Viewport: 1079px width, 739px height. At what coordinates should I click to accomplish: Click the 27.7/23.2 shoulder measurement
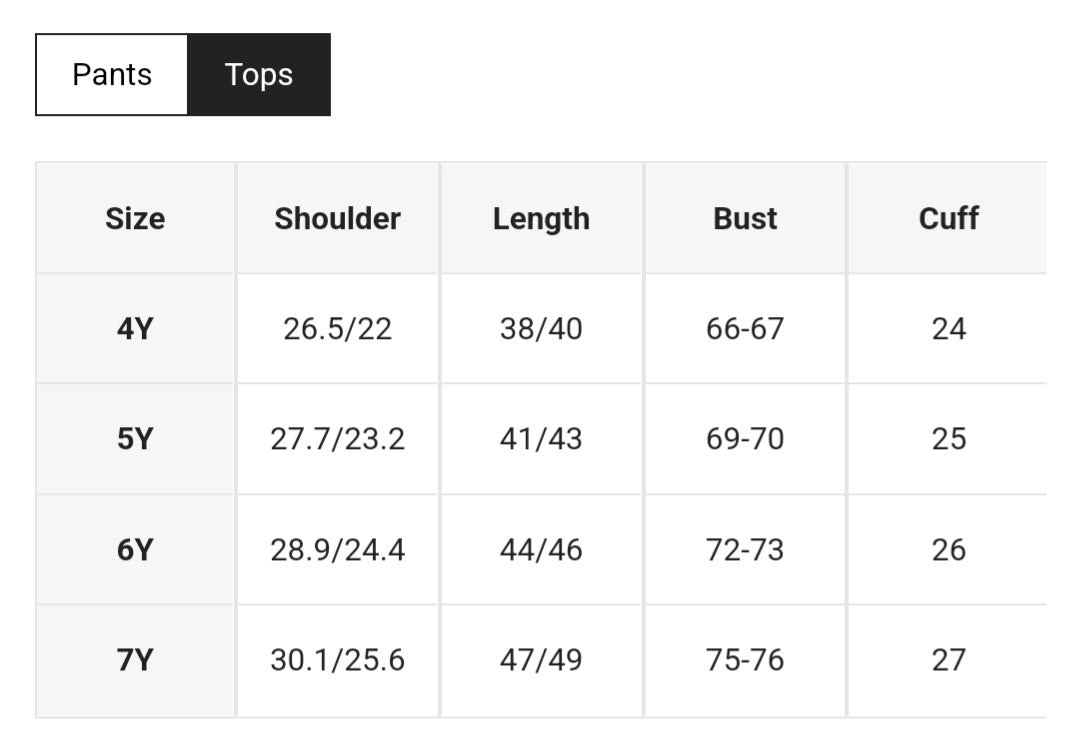[x=338, y=439]
